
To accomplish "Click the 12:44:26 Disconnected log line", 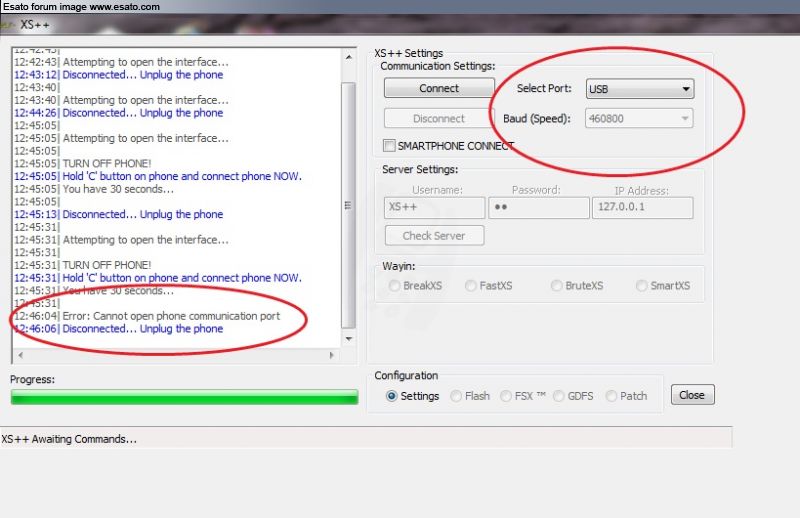I will 119,113.
